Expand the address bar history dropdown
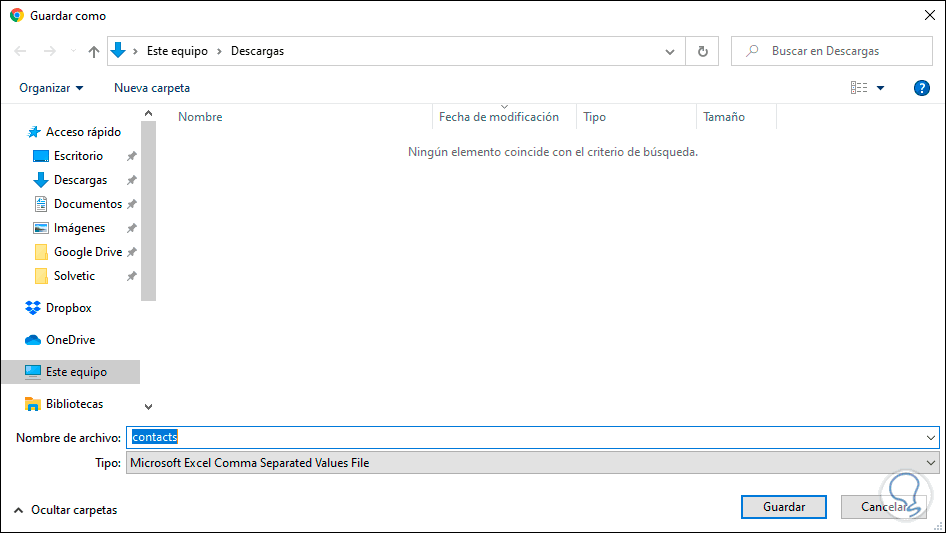946x533 pixels. [x=670, y=51]
